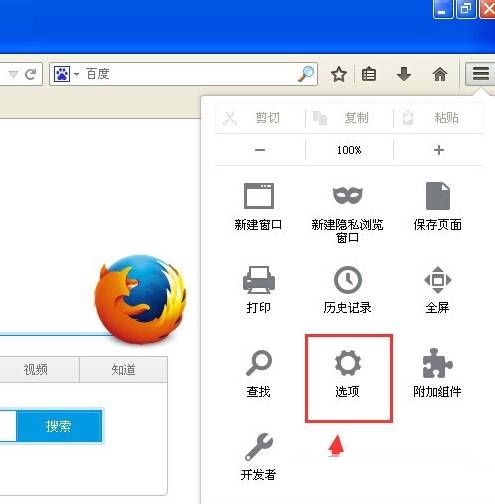Restore down the browser window
The image size is (495, 504).
click(x=465, y=9)
